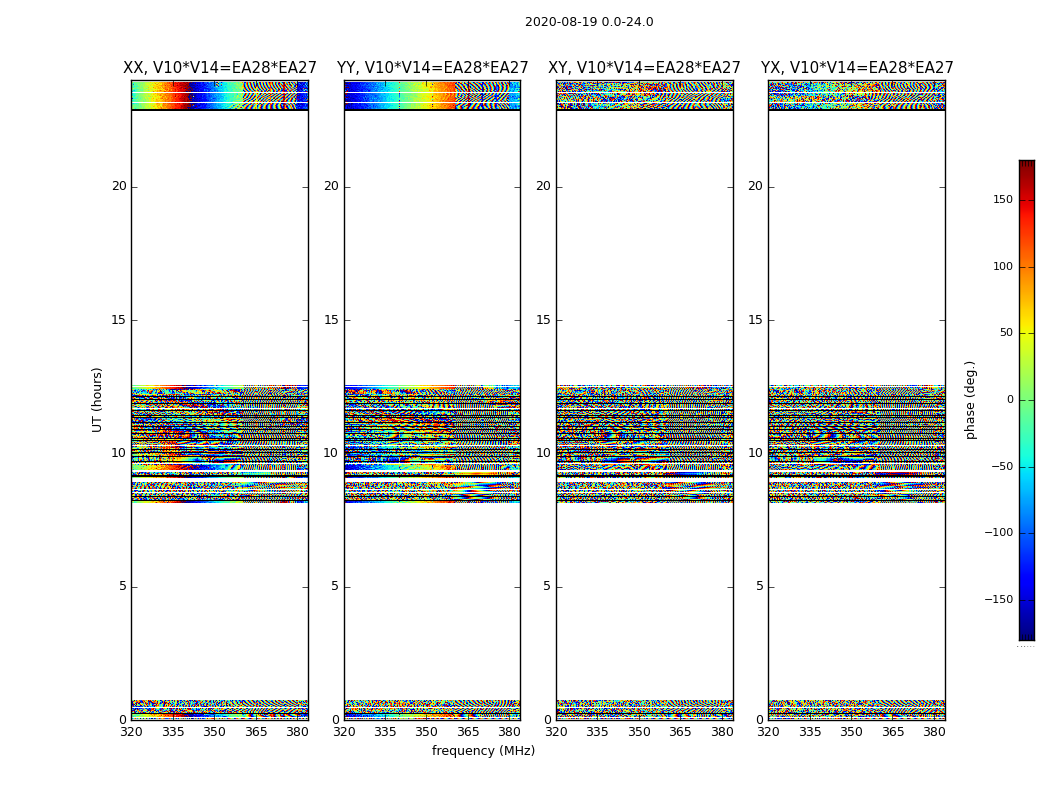Image resolution: width=1050 pixels, height=800 pixels.
Task: Click the XY panel phase plot area
Action: (645, 400)
